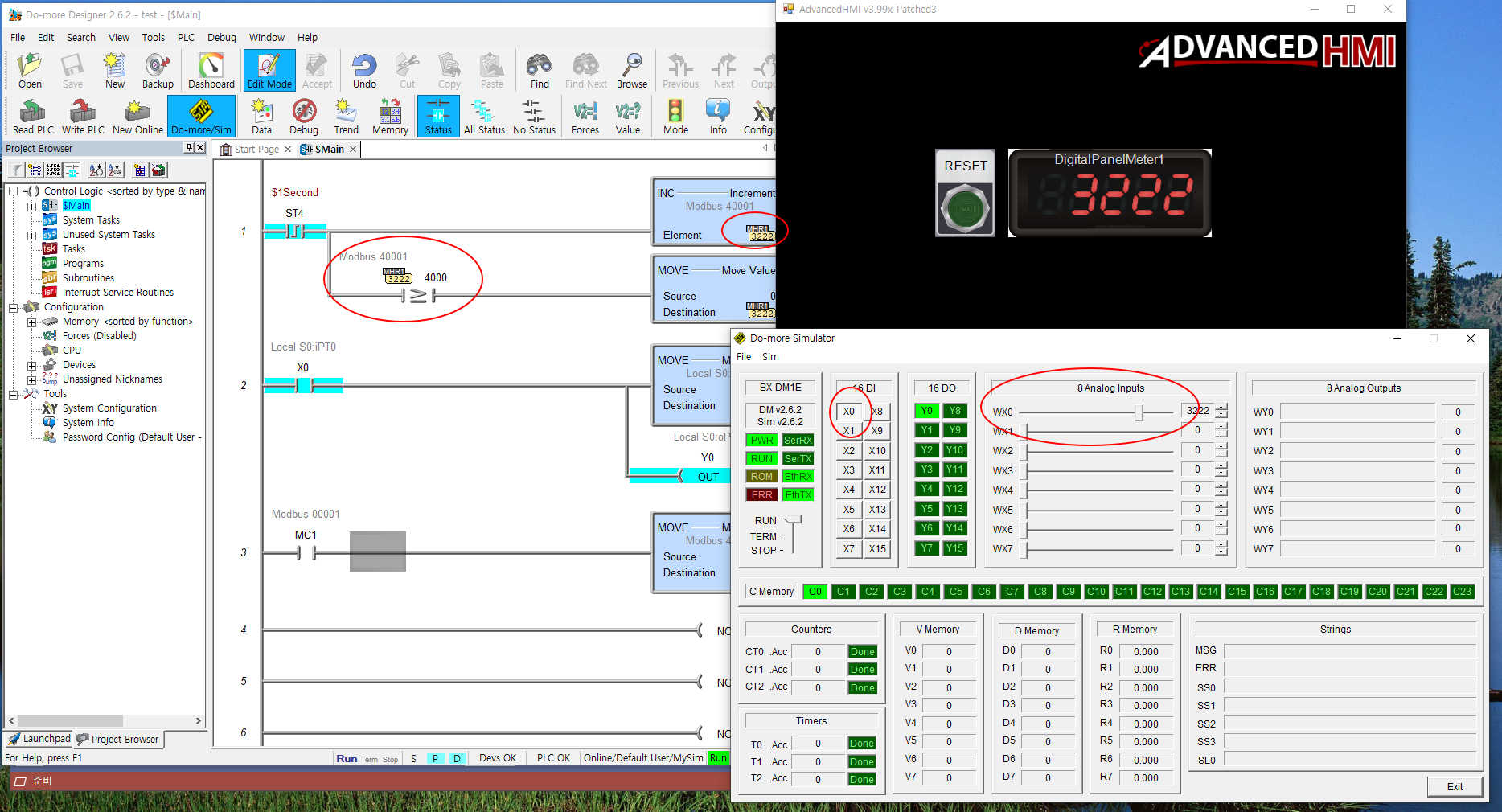The height and width of the screenshot is (812, 1502).
Task: Toggle discrete input X7 in the simulator
Action: pyautogui.click(x=849, y=548)
